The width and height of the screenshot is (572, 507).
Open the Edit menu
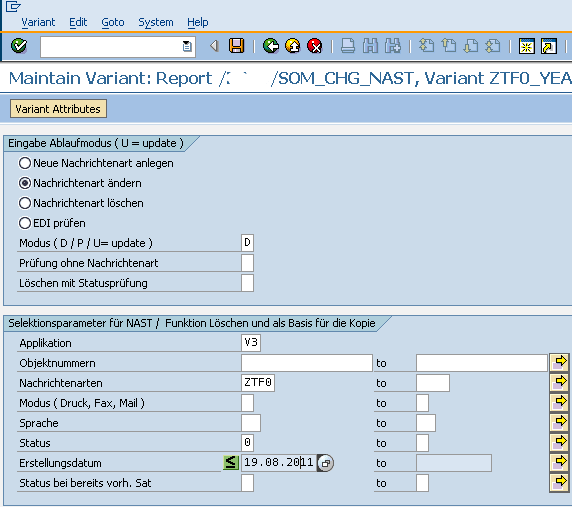coord(78,22)
